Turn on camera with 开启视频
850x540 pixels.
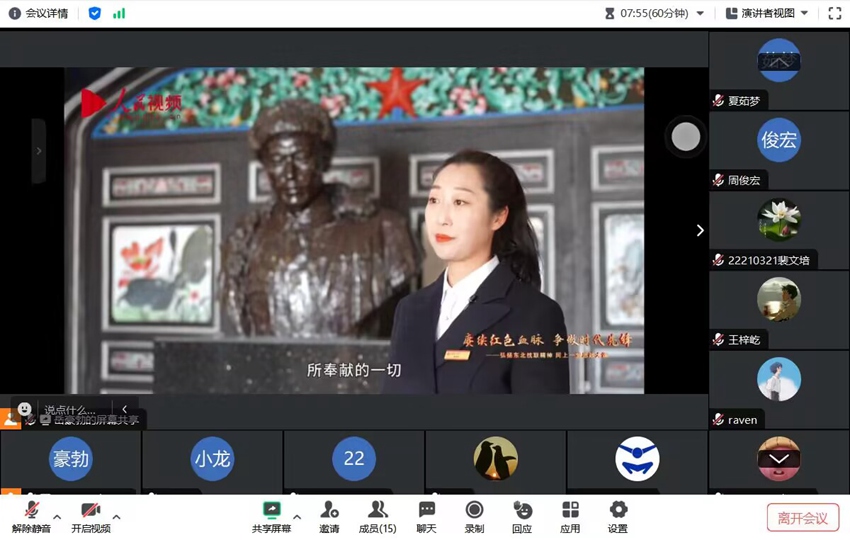point(90,516)
